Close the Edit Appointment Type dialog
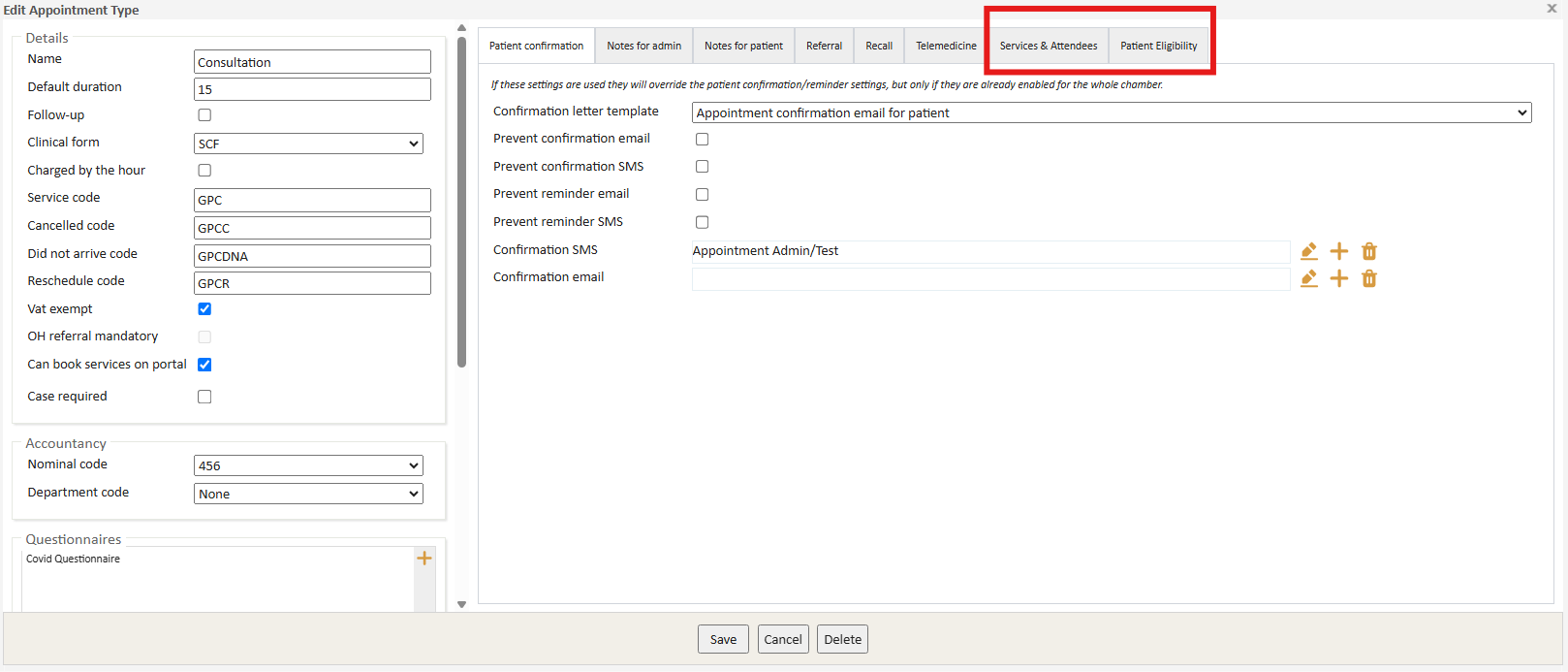This screenshot has width=1568, height=672. click(1552, 9)
